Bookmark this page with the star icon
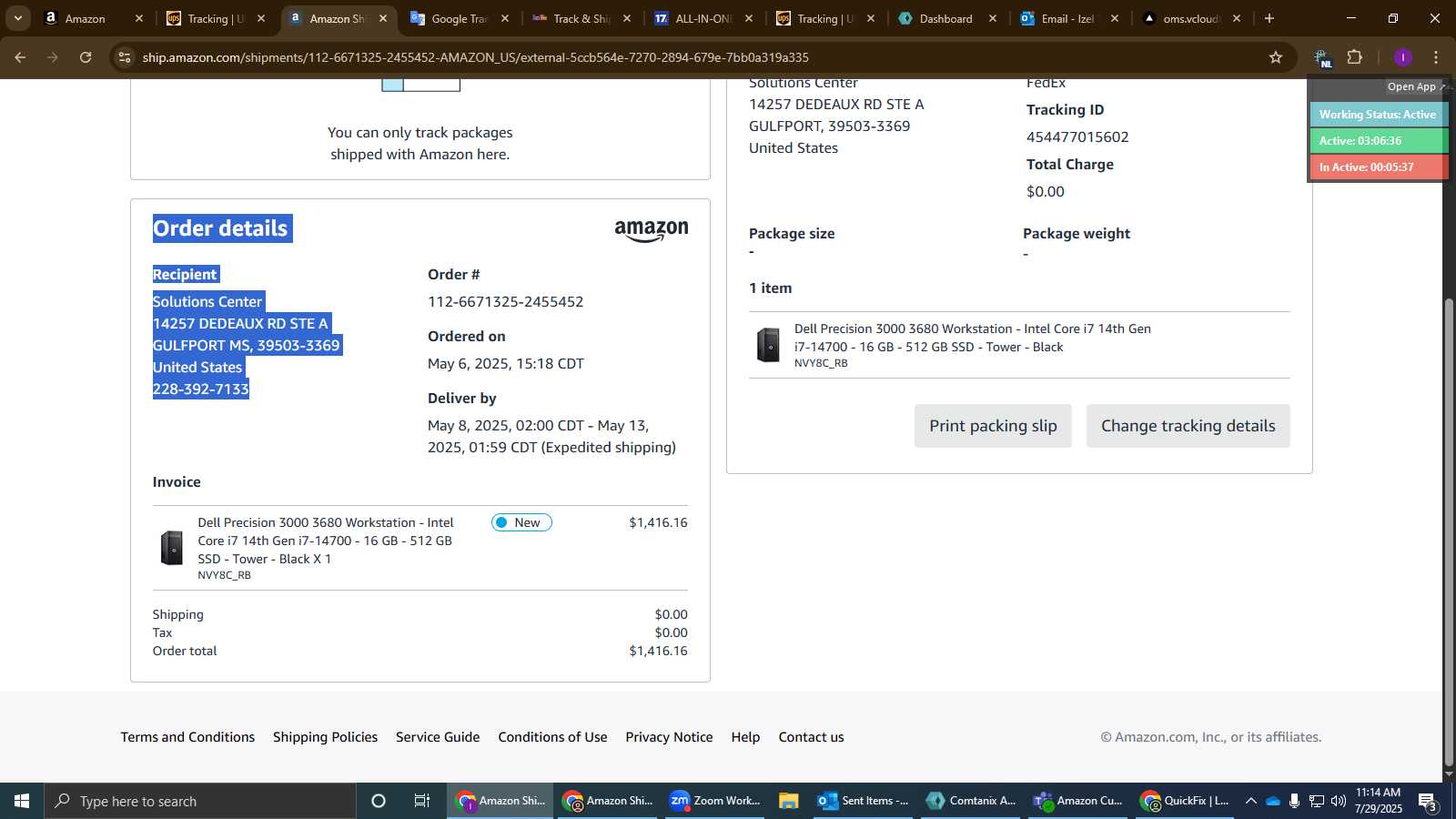Screen dimensions: 1456x819 tap(1276, 57)
